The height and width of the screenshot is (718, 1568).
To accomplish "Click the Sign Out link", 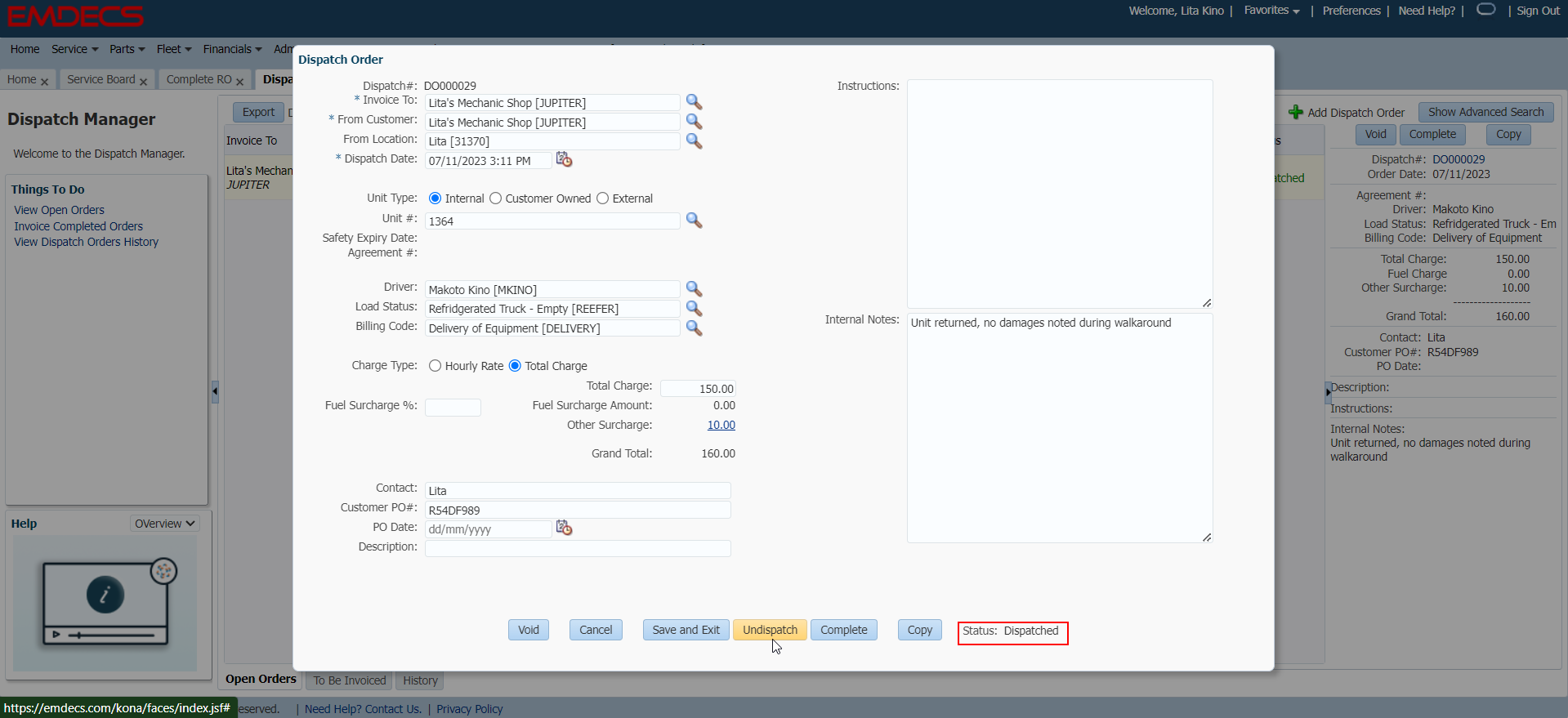I will [1538, 11].
